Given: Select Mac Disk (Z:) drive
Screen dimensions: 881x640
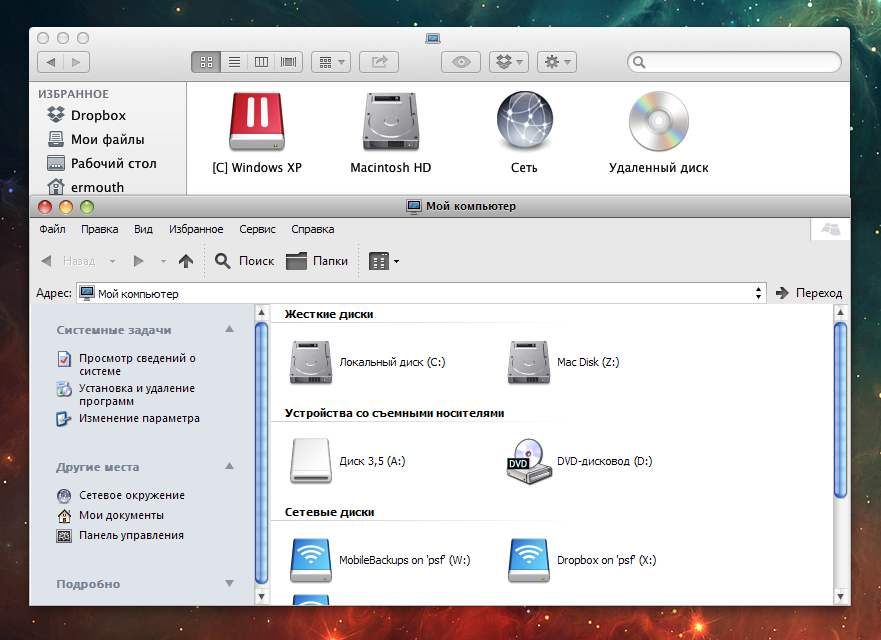Looking at the screenshot, I should tap(563, 362).
